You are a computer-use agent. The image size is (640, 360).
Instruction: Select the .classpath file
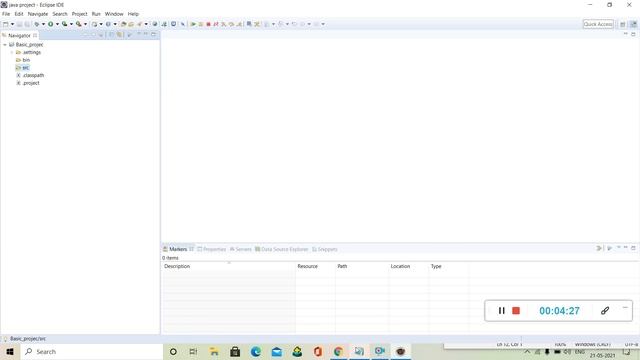(30, 76)
